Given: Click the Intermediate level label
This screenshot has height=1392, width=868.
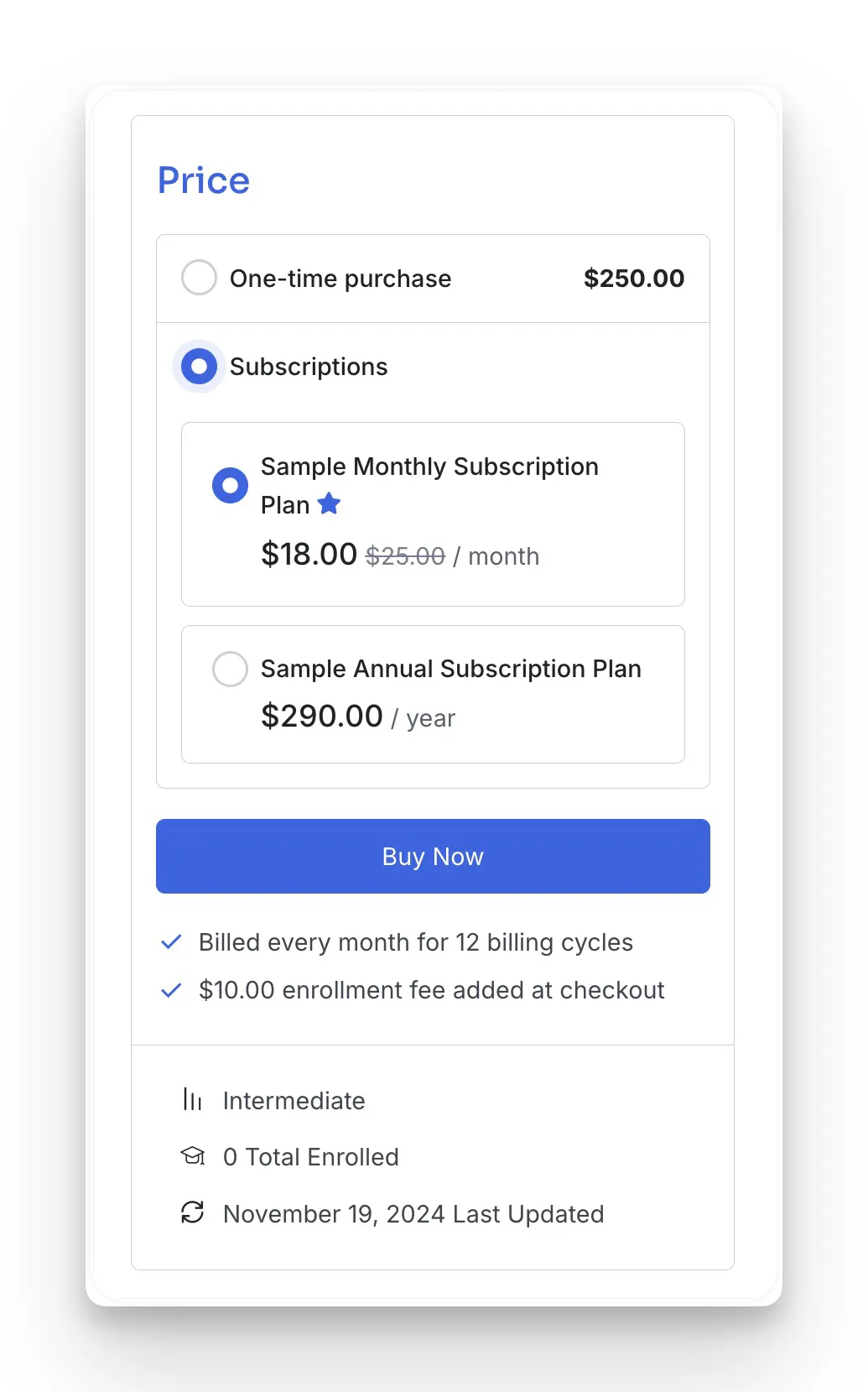Looking at the screenshot, I should 294,1100.
